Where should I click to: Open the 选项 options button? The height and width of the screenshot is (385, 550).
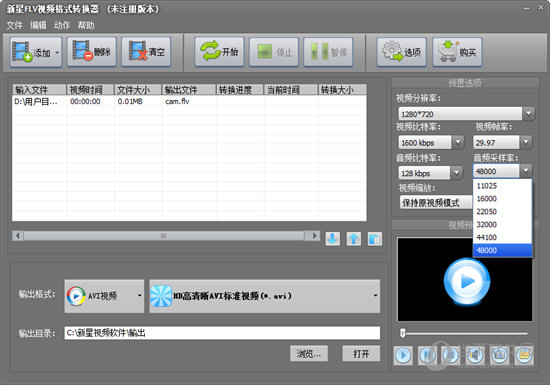[402, 52]
